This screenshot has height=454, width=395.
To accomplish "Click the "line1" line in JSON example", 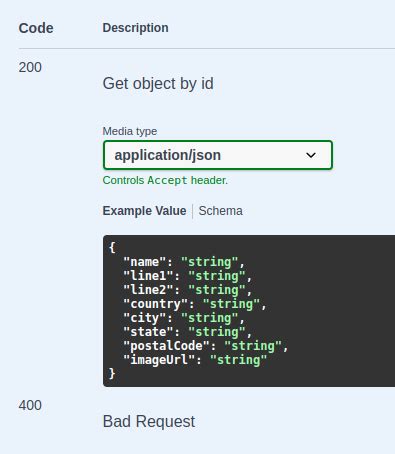I will pos(188,276).
